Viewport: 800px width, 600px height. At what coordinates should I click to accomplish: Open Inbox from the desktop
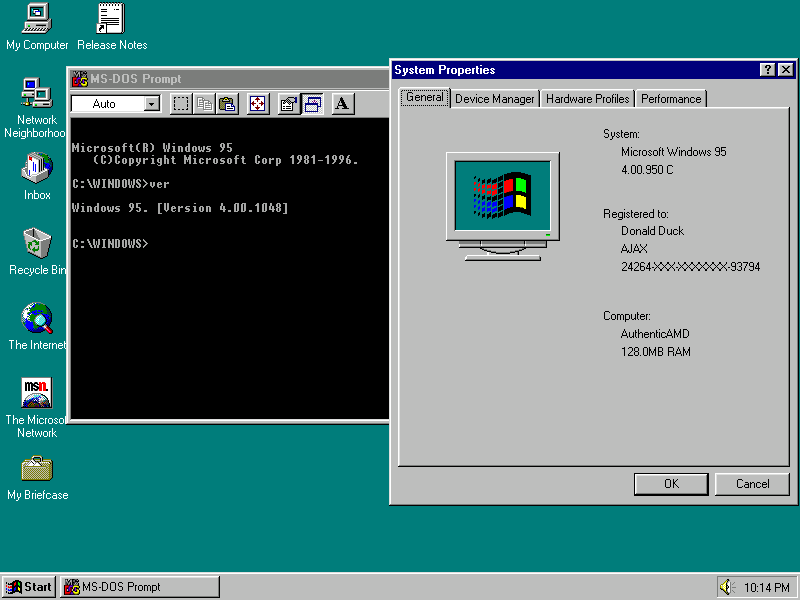[x=35, y=170]
